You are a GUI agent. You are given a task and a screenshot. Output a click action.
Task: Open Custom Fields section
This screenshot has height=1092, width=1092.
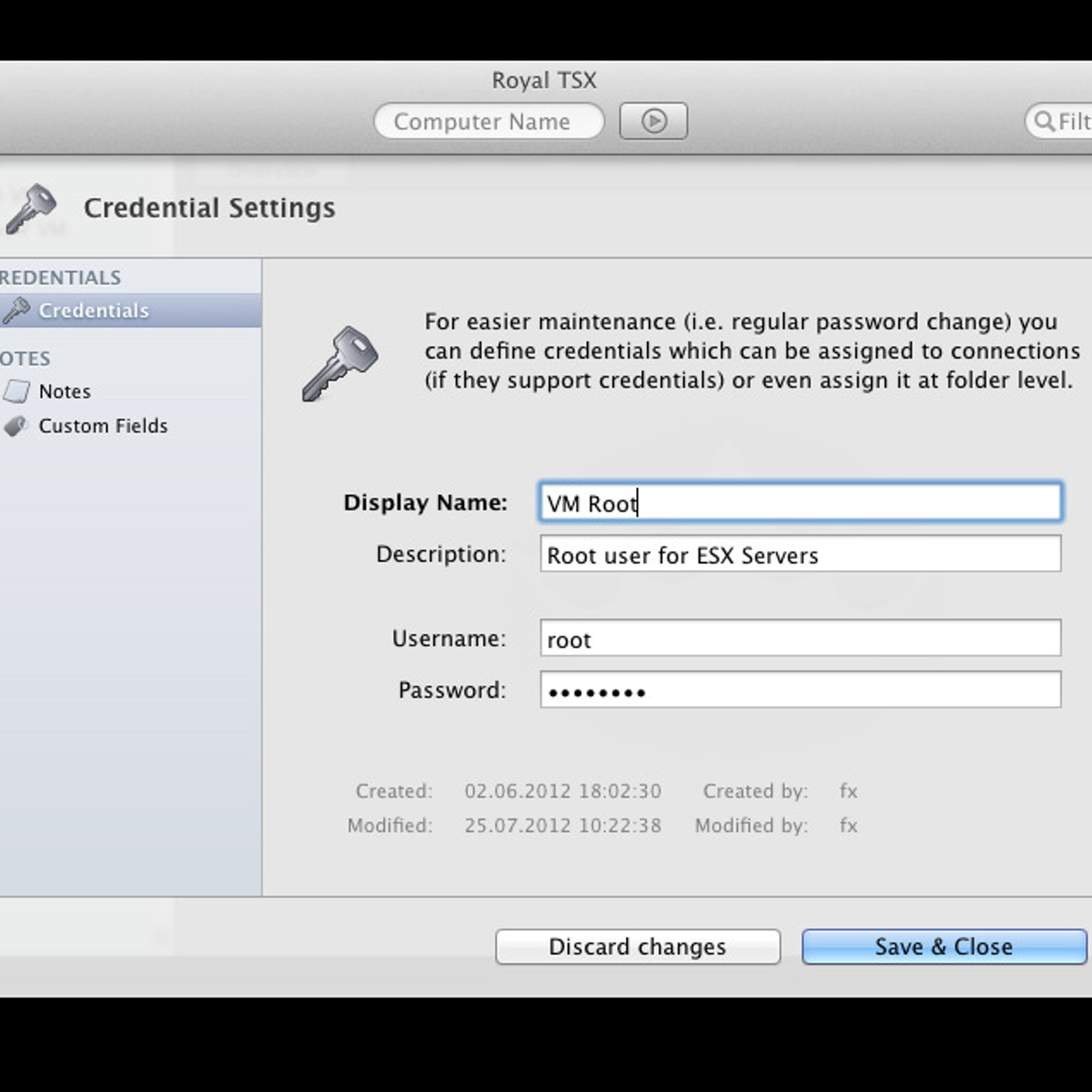[103, 426]
